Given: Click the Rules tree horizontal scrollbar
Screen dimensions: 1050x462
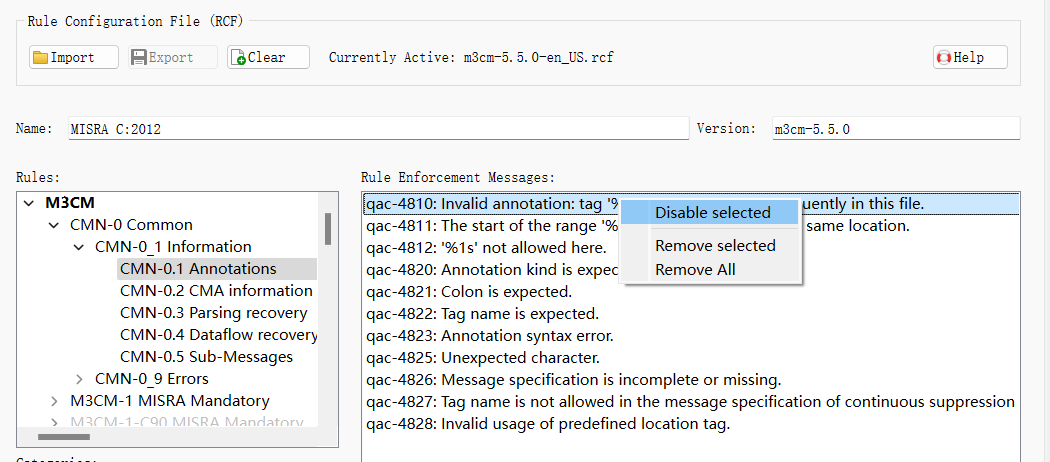Looking at the screenshot, I should (80, 437).
